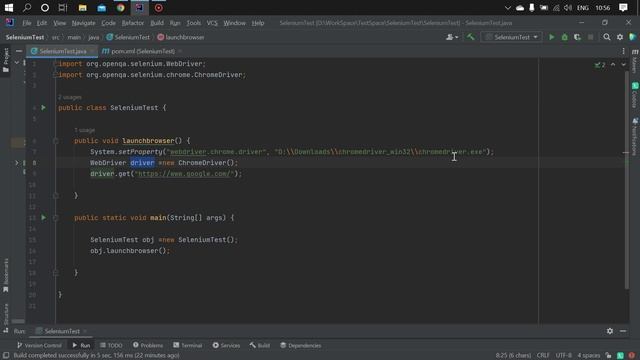Open the Bookmarks tool window stripe button
Screen dimensions: 640x360
[x=6, y=275]
